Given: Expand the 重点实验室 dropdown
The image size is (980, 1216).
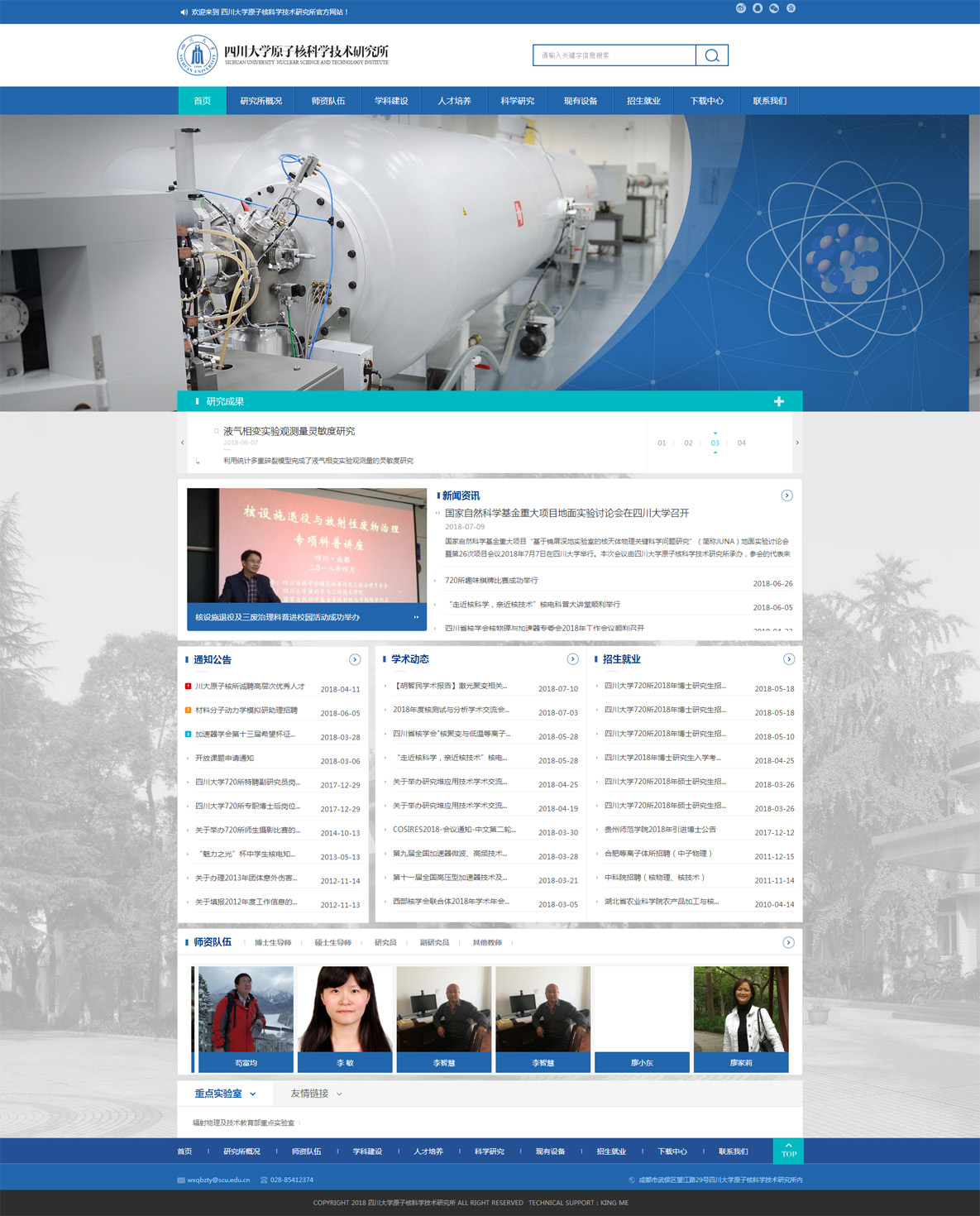Looking at the screenshot, I should pyautogui.click(x=225, y=1094).
